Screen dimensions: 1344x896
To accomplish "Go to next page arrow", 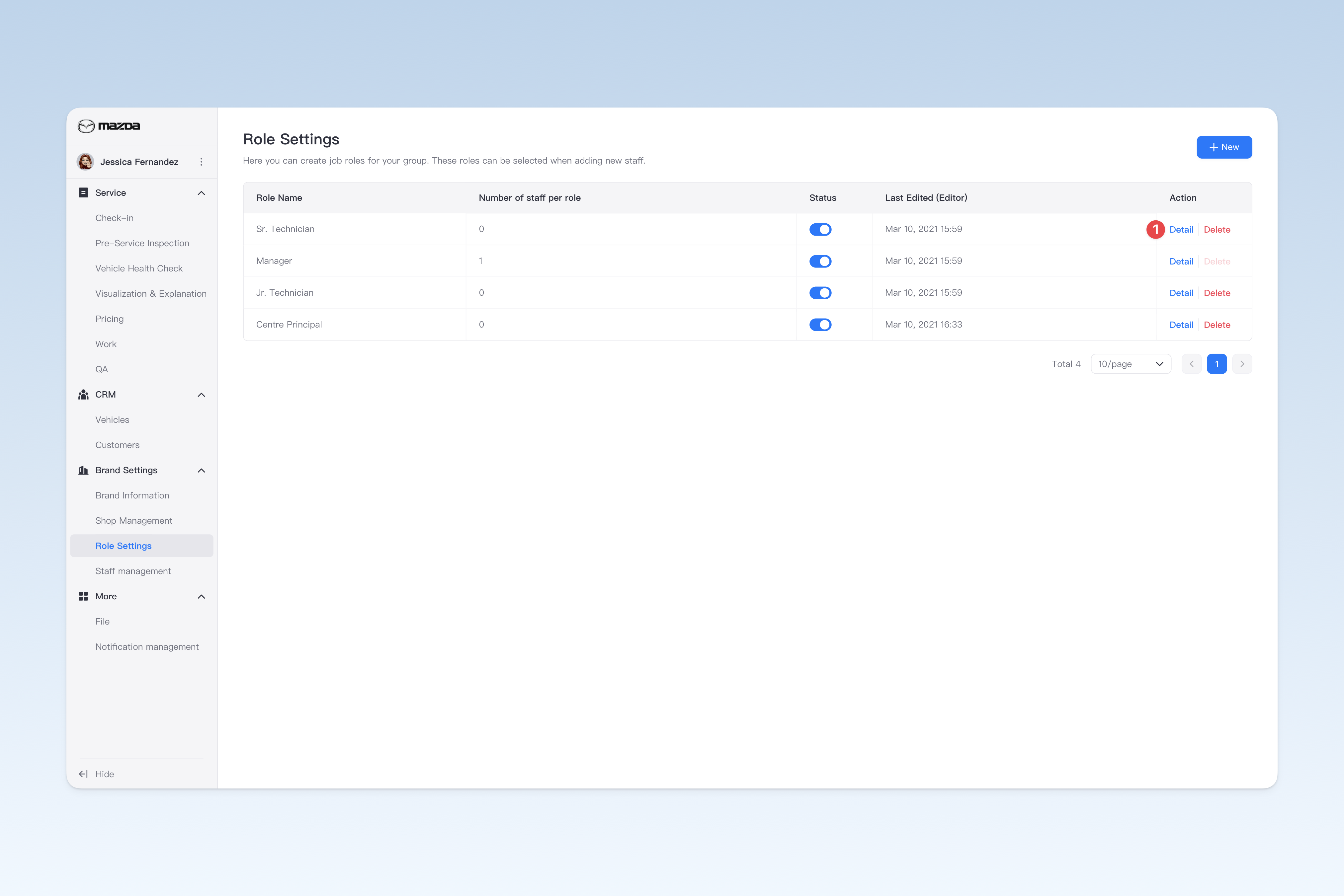I will (x=1242, y=364).
